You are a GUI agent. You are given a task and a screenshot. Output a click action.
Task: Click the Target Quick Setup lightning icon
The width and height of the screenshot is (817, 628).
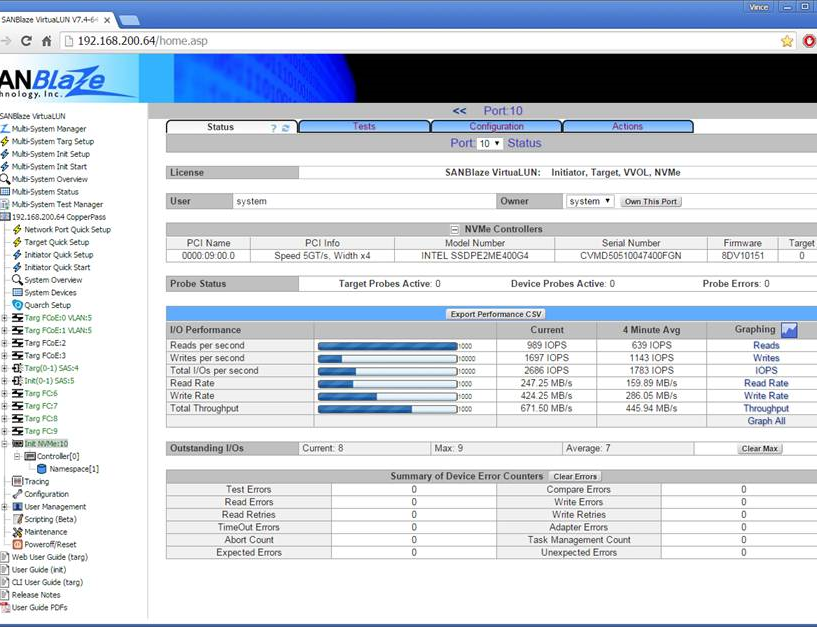(x=17, y=242)
